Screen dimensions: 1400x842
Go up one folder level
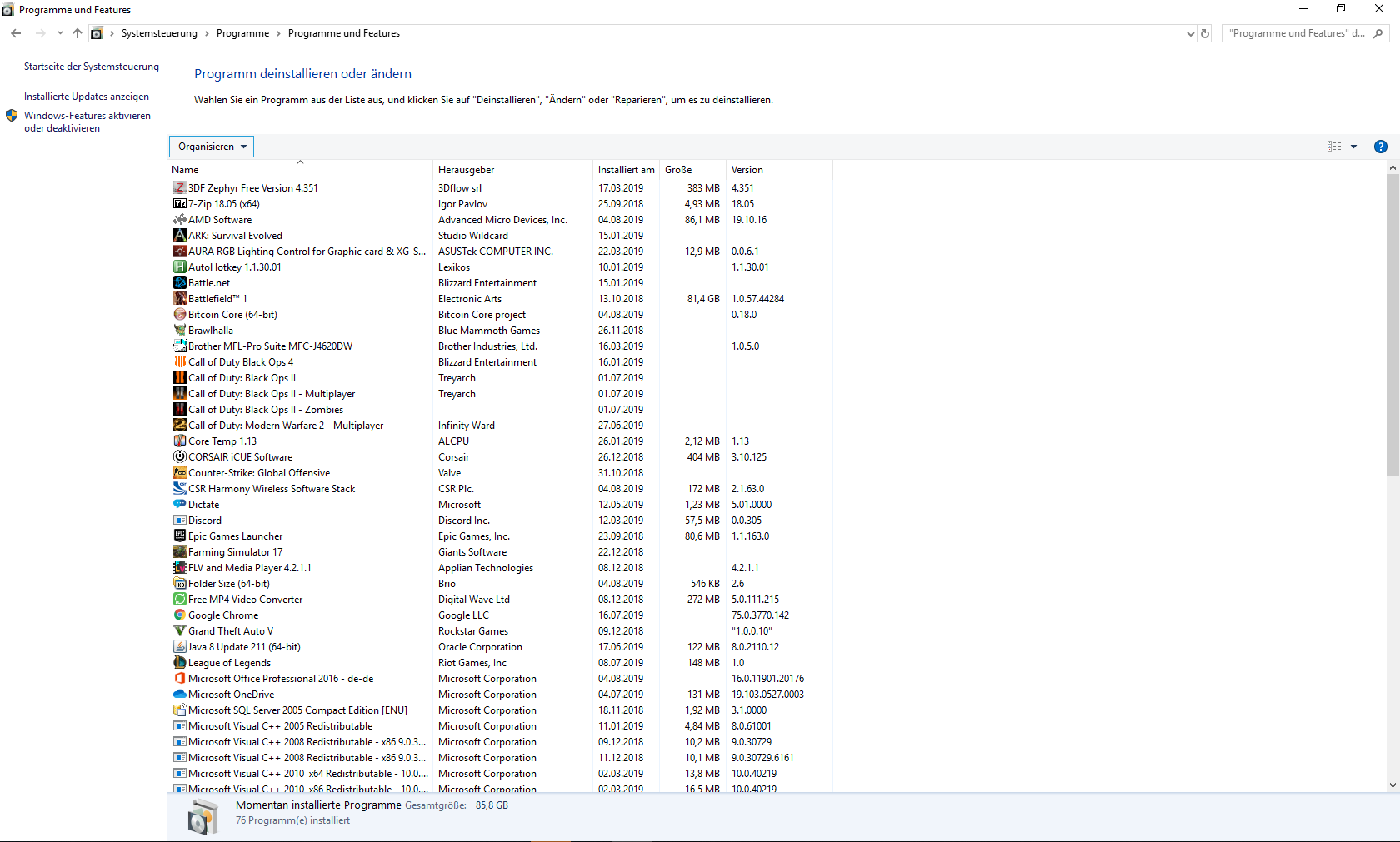(77, 33)
